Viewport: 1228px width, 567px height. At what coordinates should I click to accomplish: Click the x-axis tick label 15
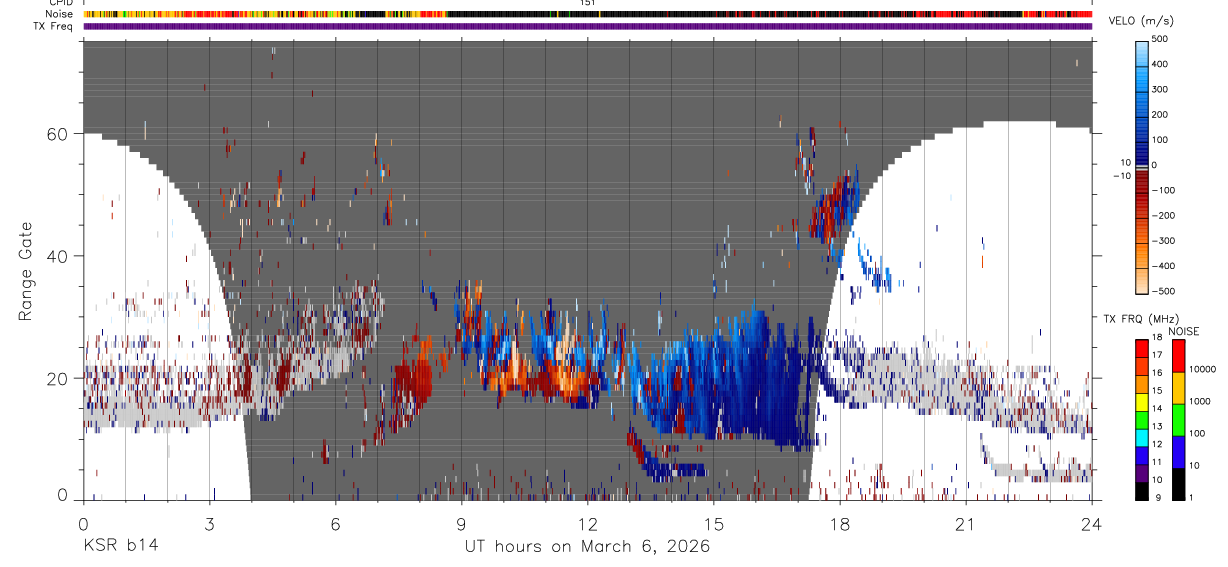point(714,524)
